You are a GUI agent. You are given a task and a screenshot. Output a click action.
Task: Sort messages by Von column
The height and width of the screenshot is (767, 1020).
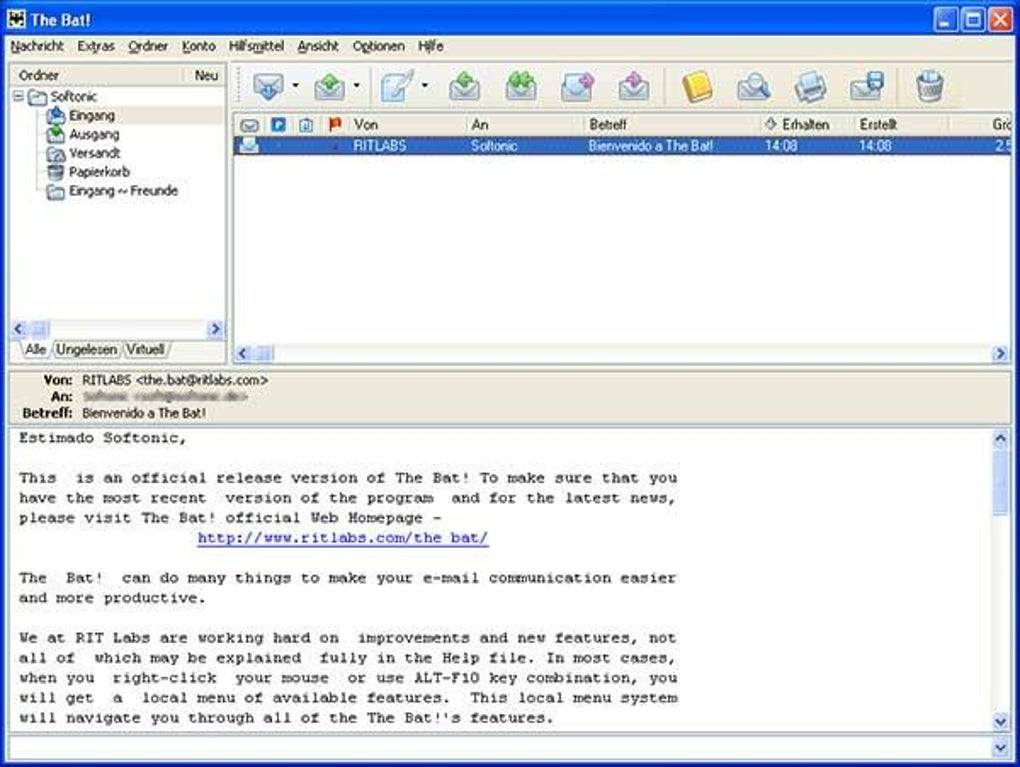(407, 124)
